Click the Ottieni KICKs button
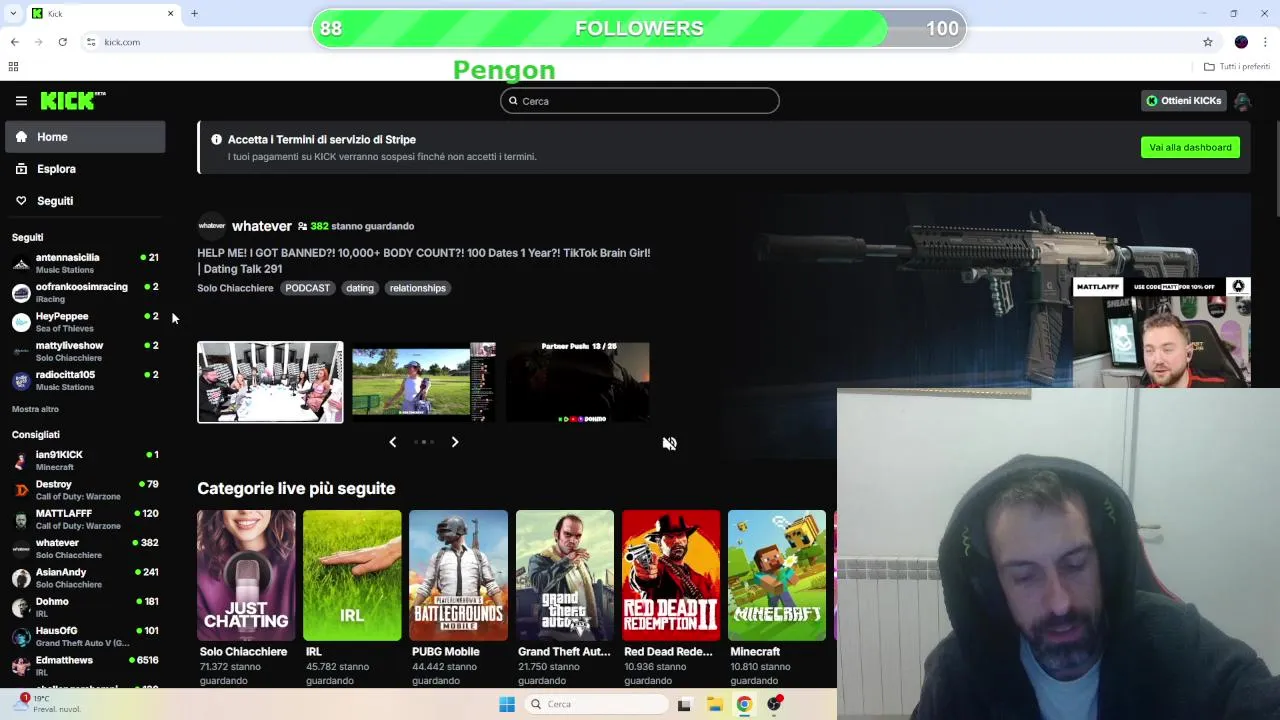Image resolution: width=1280 pixels, height=720 pixels. (1184, 101)
